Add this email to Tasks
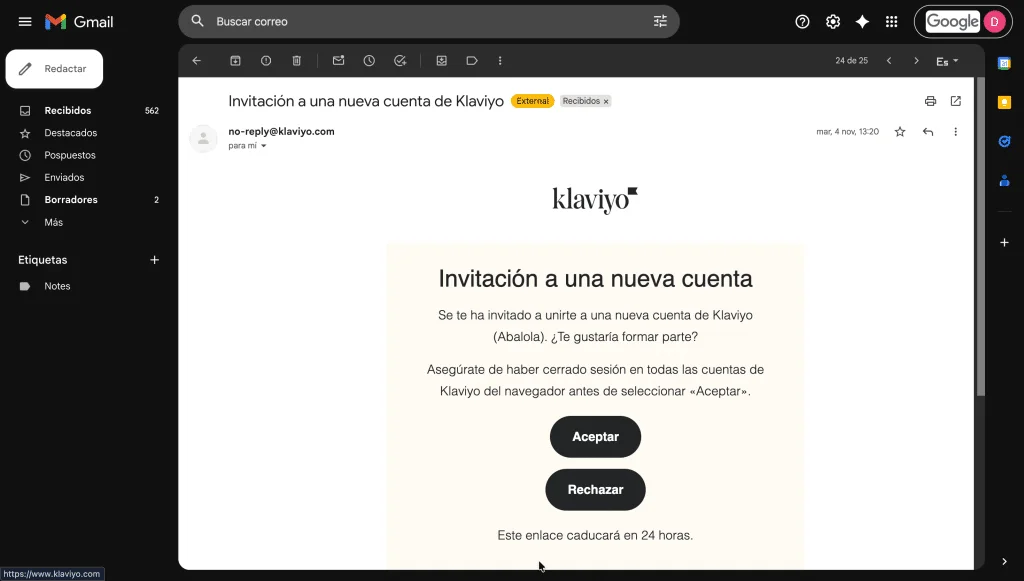Image resolution: width=1024 pixels, height=581 pixels. pyautogui.click(x=400, y=61)
